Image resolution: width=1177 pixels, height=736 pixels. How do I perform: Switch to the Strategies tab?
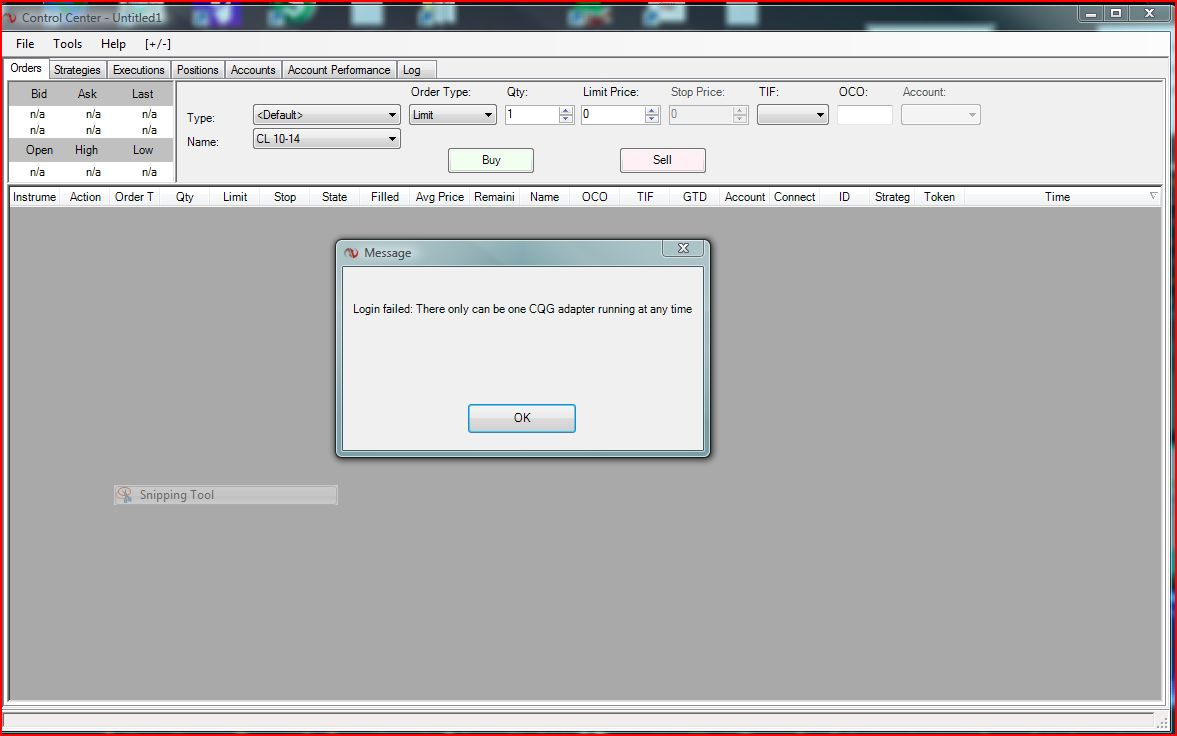(77, 70)
